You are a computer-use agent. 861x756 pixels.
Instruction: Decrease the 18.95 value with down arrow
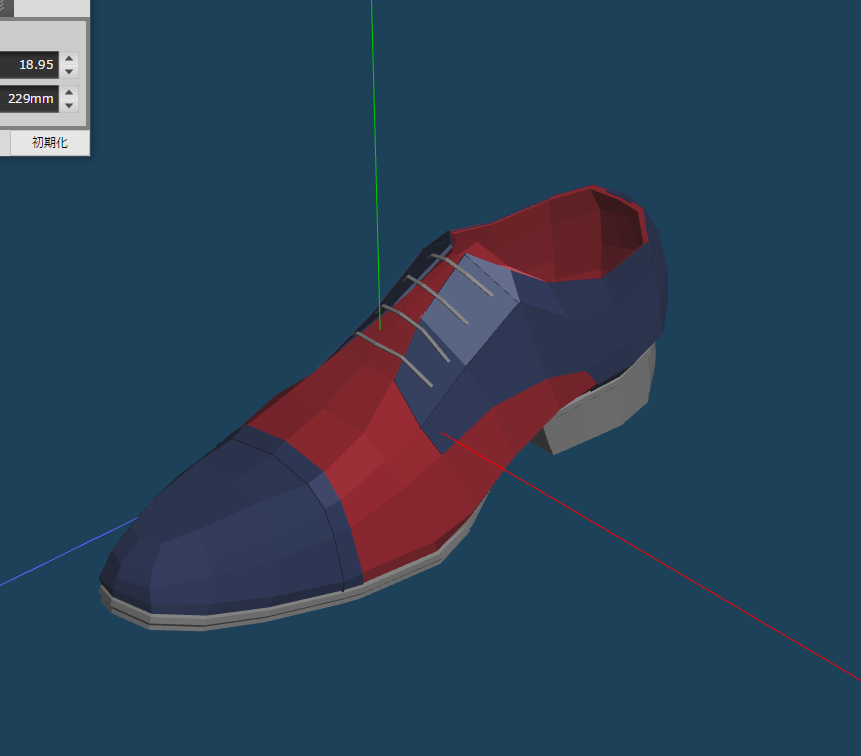[x=69, y=71]
